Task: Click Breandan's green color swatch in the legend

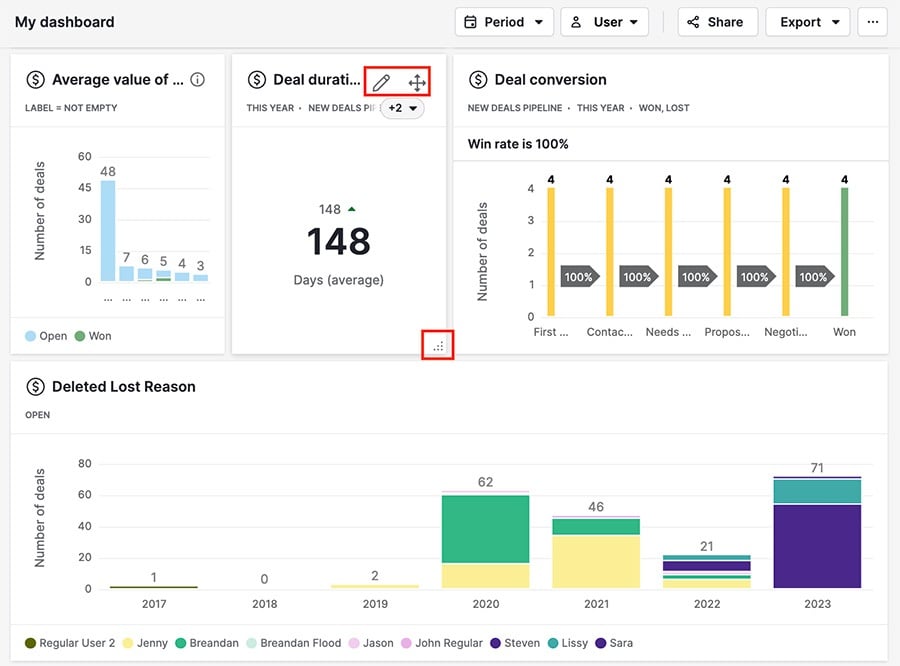Action: click(178, 643)
